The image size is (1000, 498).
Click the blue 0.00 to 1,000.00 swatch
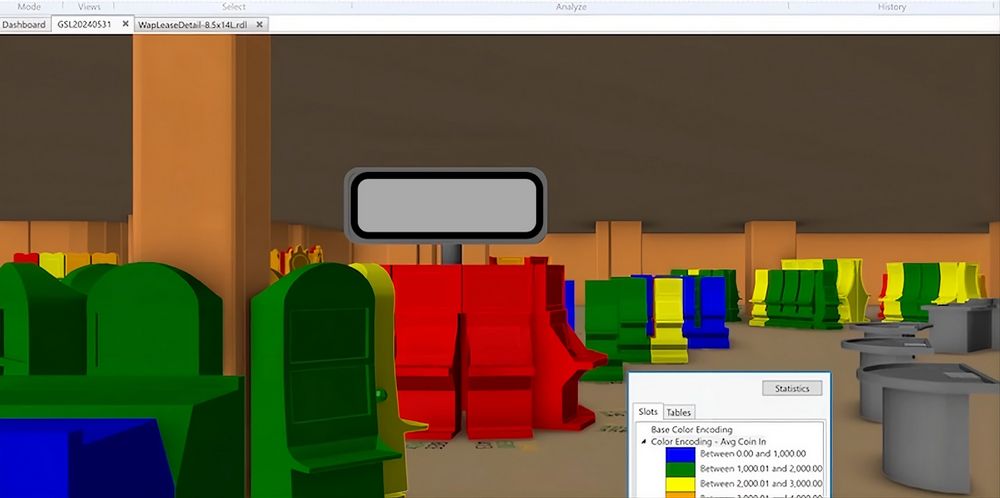[x=680, y=454]
